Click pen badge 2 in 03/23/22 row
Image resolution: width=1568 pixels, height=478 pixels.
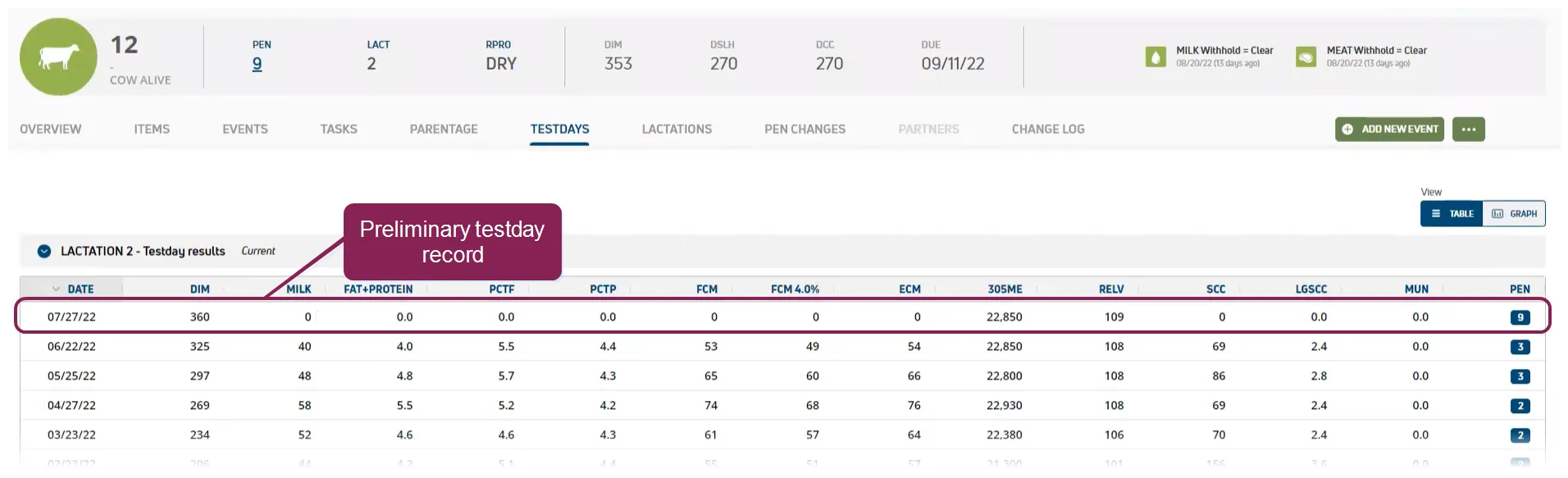pos(1520,435)
